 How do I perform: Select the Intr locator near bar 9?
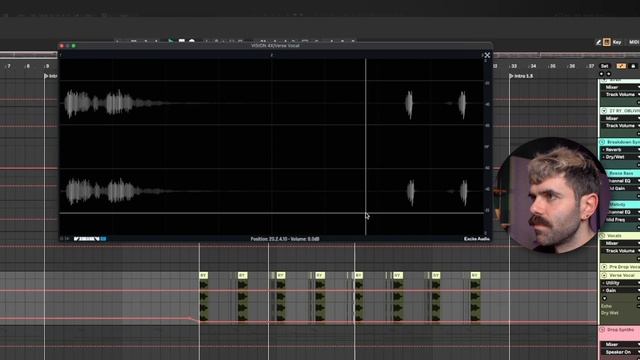pos(50,76)
